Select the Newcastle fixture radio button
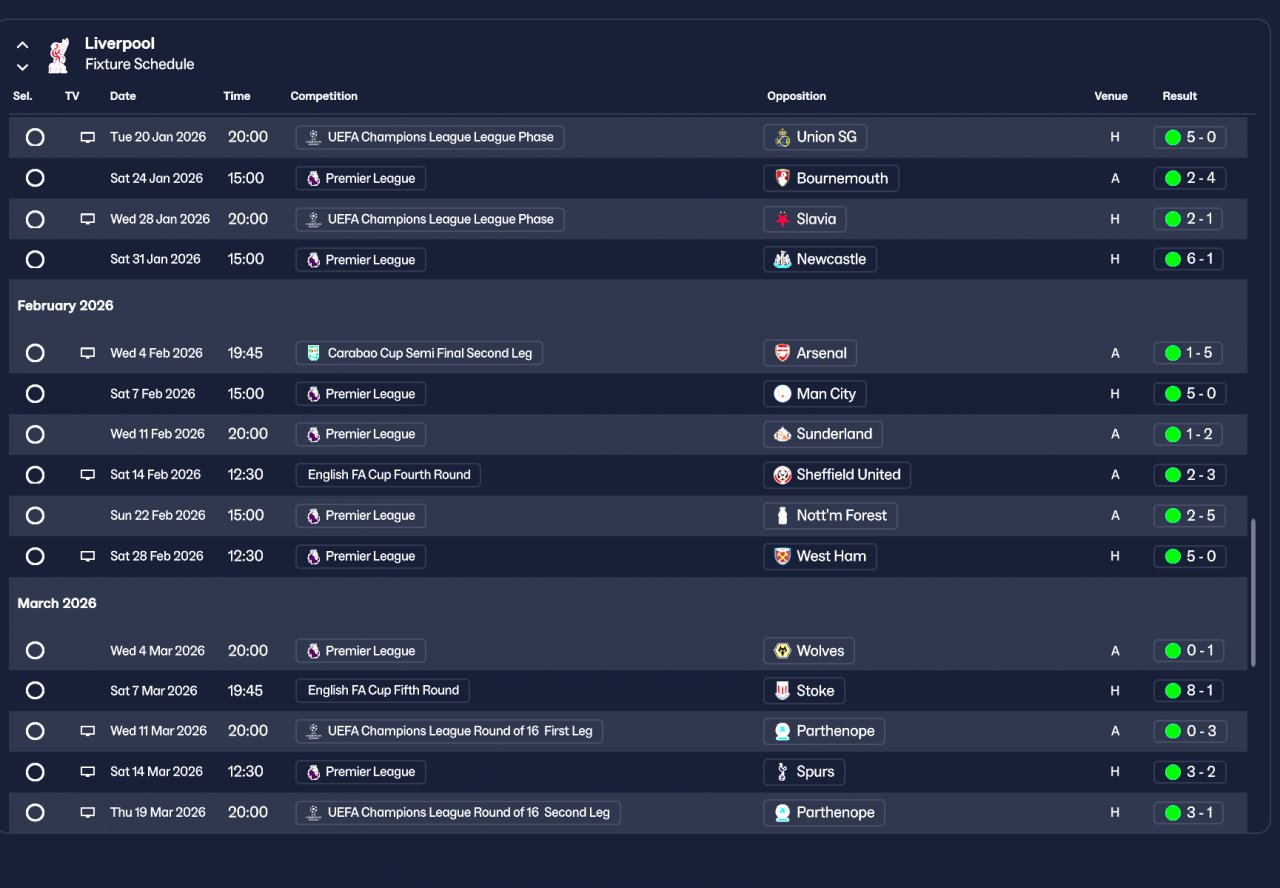 coord(35,259)
